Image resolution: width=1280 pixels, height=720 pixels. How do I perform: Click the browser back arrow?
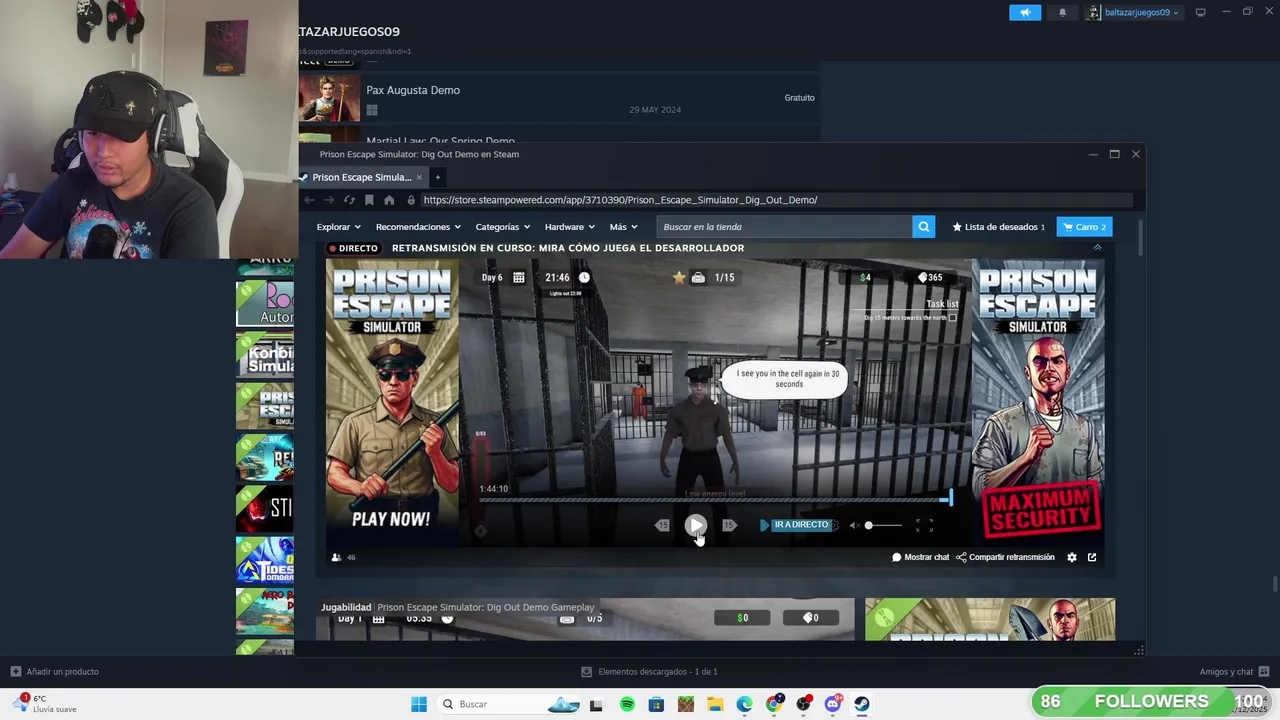(309, 200)
